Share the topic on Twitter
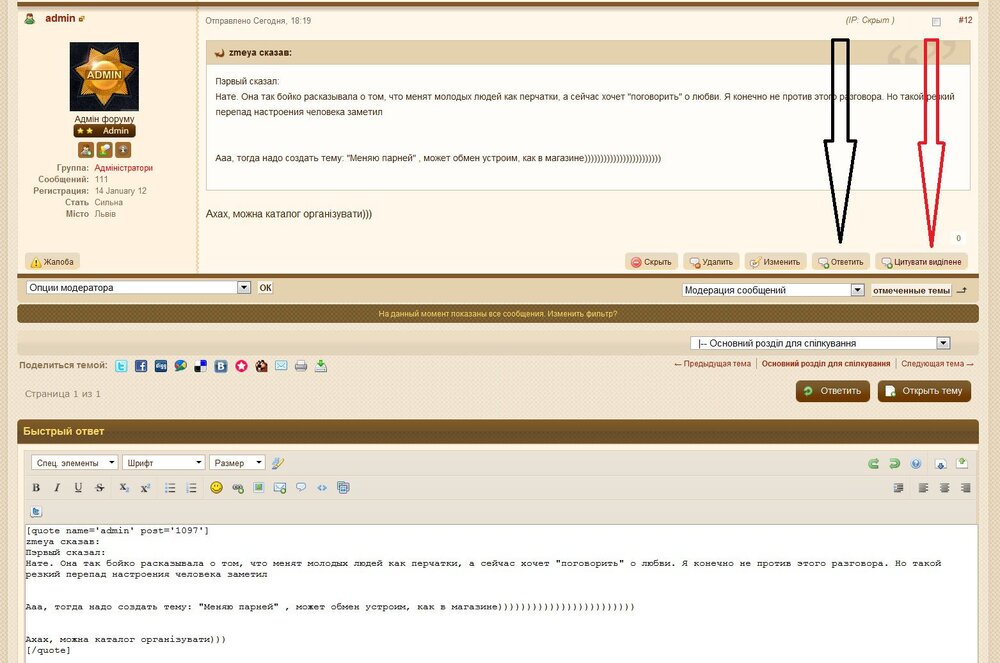This screenshot has height=663, width=1000. tap(120, 365)
